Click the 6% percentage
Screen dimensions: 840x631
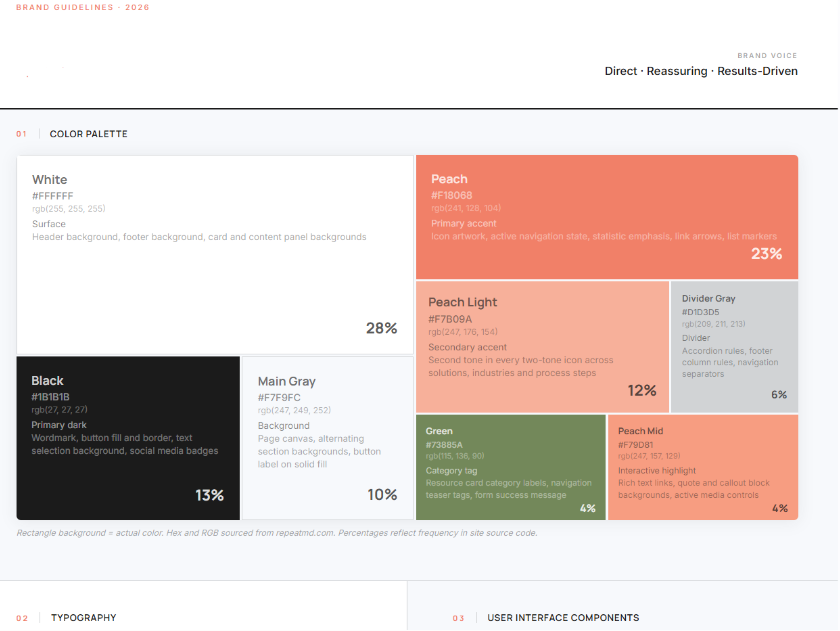(x=779, y=395)
